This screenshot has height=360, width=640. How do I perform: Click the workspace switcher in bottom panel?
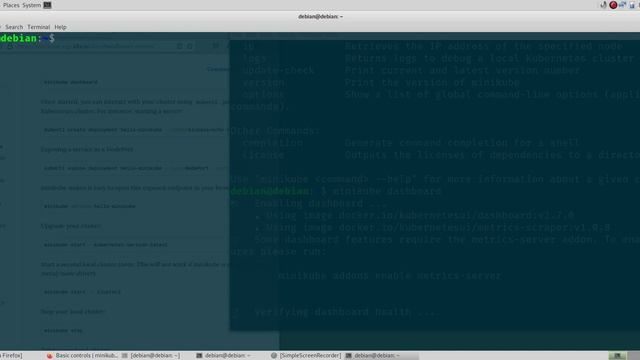click(618, 356)
